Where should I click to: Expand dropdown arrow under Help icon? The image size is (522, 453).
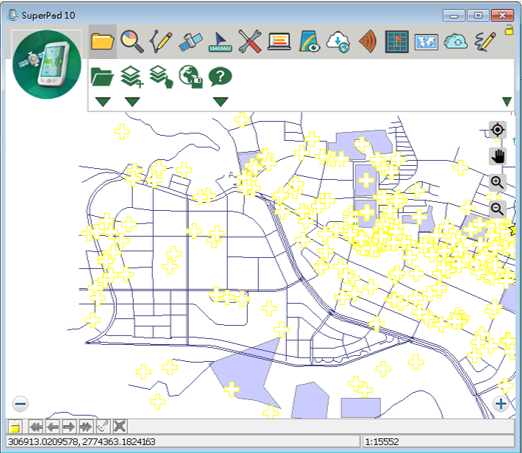coord(220,102)
